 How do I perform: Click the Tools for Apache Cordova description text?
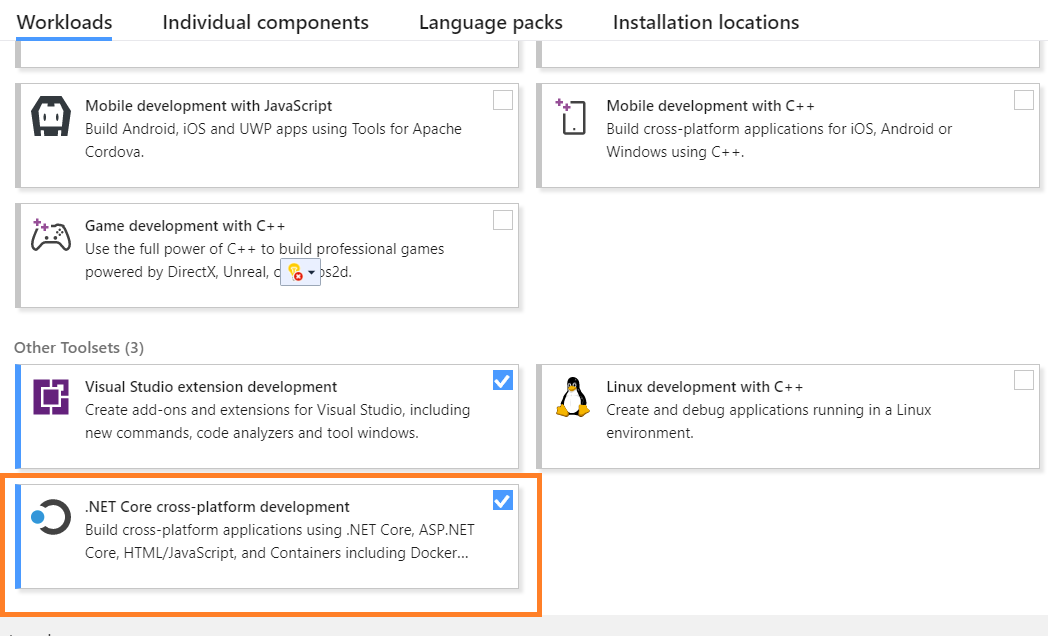tap(273, 140)
